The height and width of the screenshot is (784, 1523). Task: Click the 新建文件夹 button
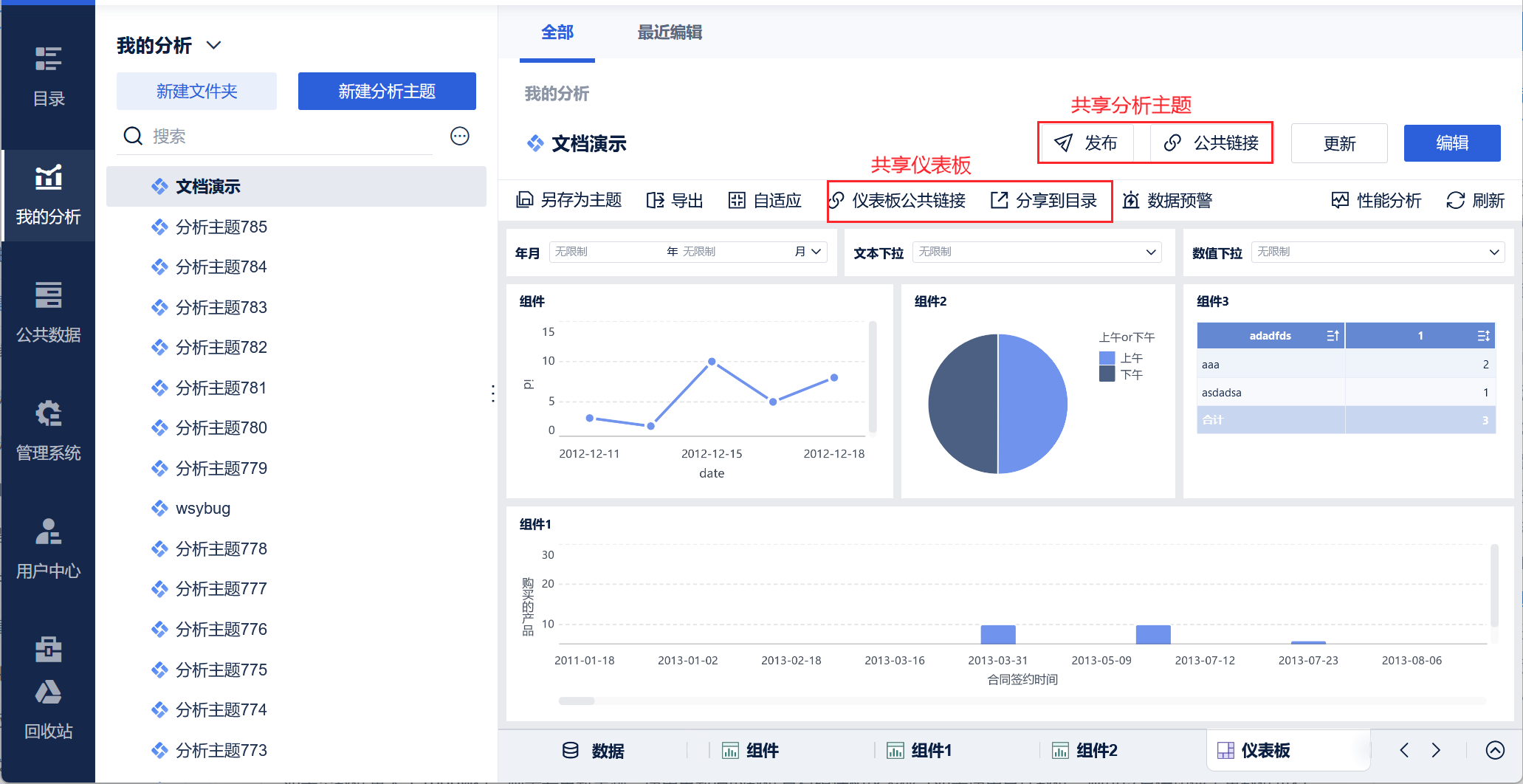(196, 91)
